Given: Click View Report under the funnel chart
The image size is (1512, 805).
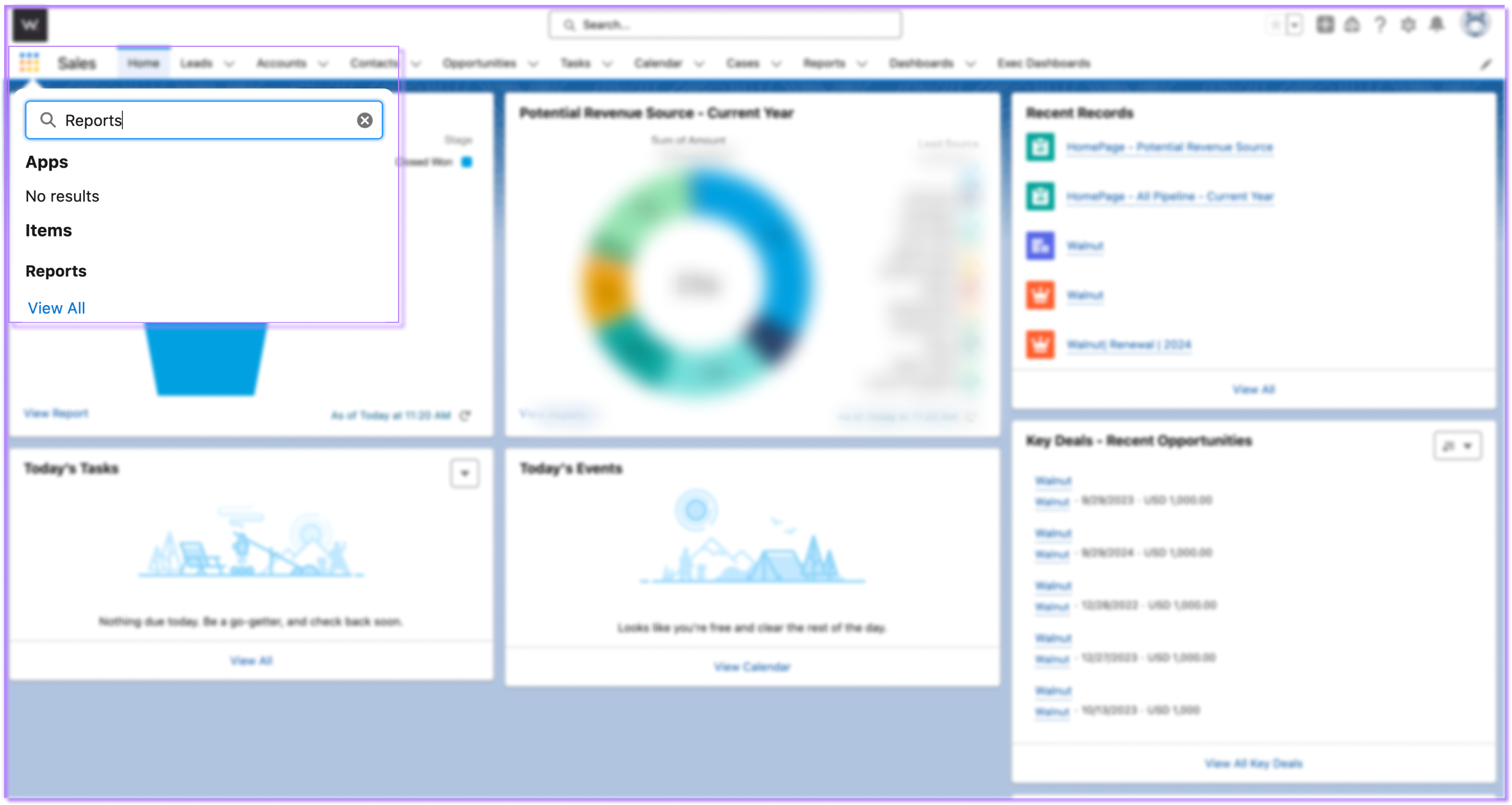Looking at the screenshot, I should (56, 413).
